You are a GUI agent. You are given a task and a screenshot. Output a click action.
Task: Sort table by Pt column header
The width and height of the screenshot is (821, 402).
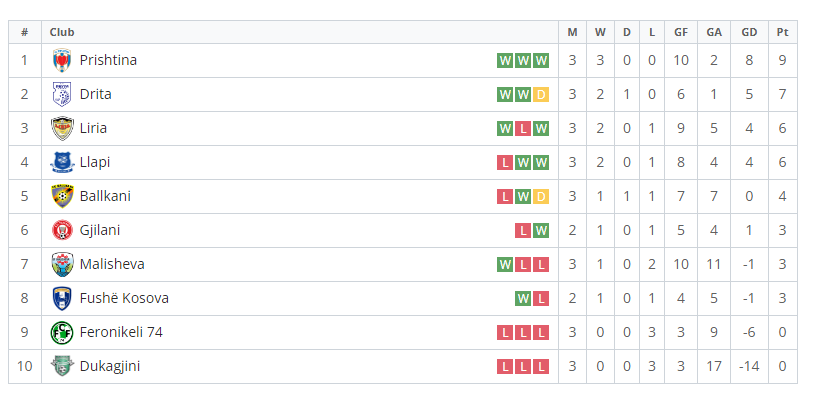pos(783,32)
